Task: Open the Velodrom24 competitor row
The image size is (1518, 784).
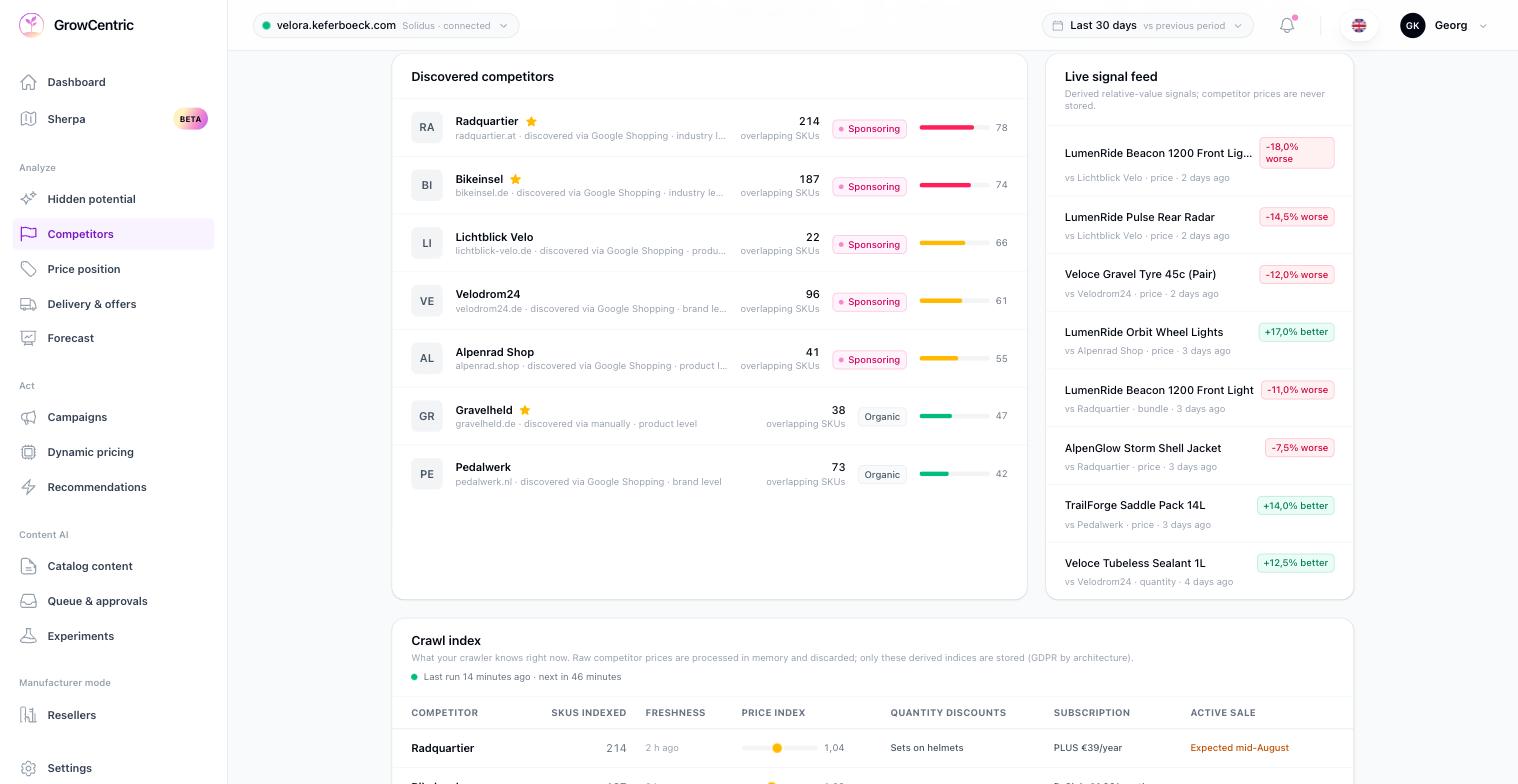Action: [x=709, y=301]
